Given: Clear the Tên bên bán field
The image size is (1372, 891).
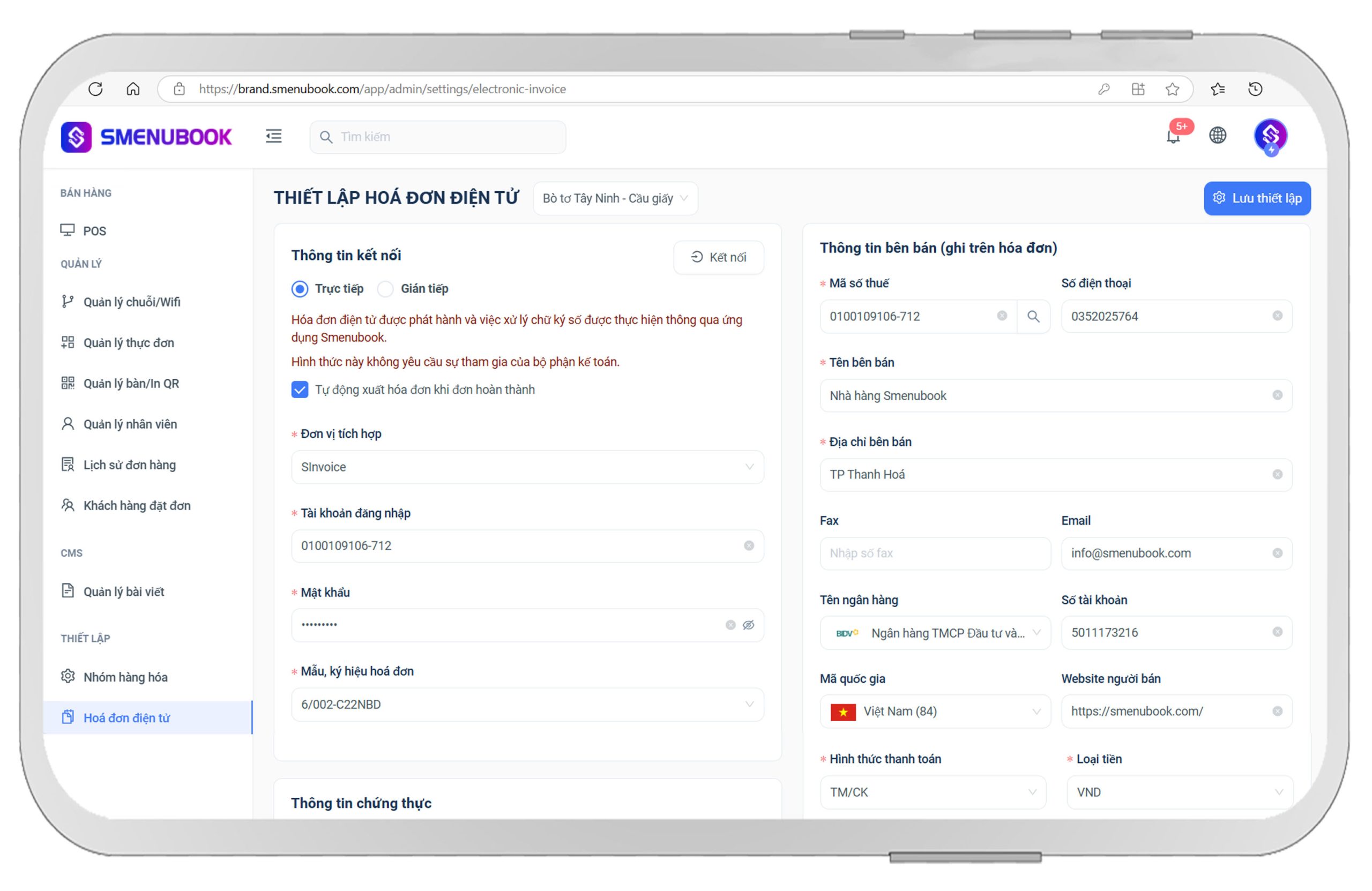Looking at the screenshot, I should coord(1277,395).
